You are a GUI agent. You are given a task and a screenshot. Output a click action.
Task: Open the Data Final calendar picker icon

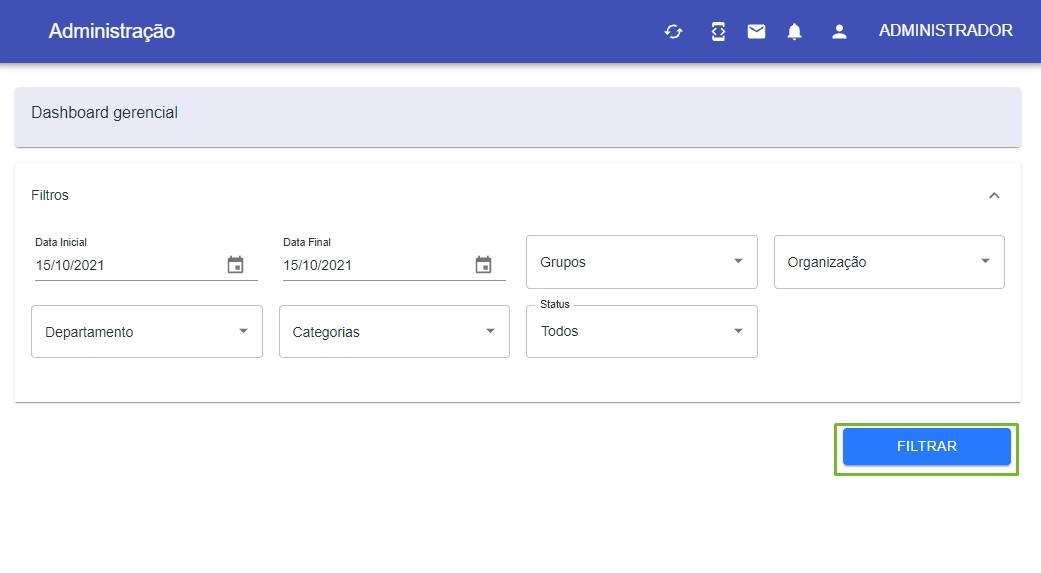pos(483,264)
